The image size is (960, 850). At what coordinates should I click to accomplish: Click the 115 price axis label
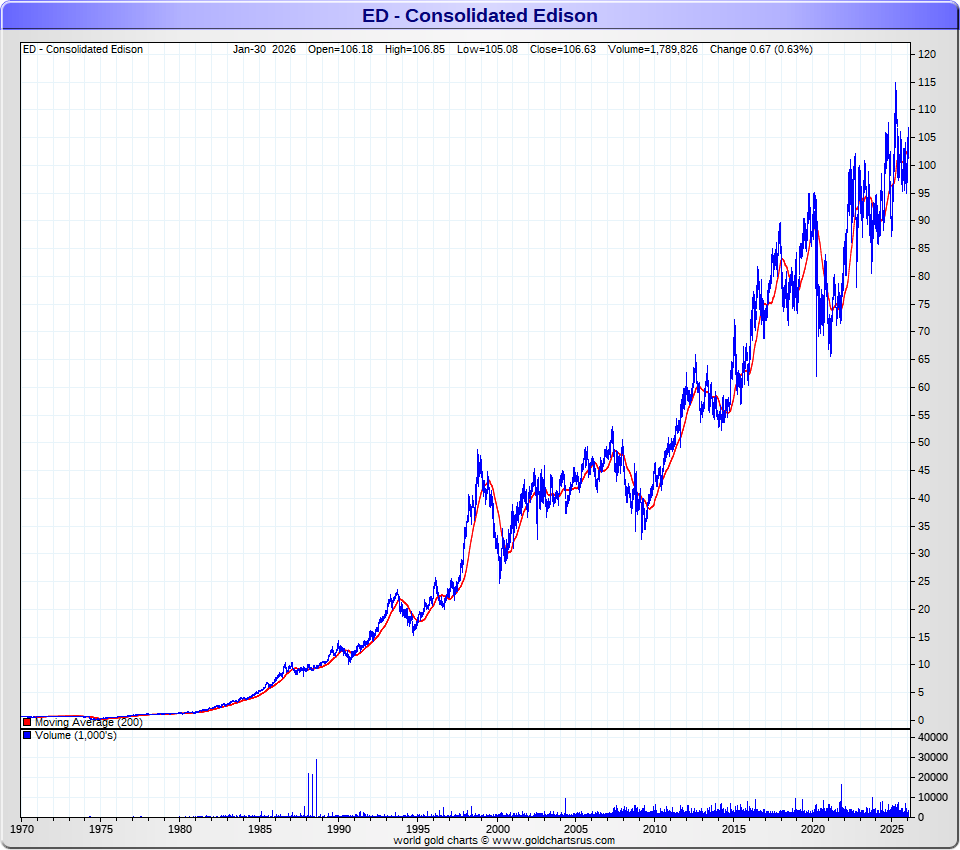pyautogui.click(x=927, y=82)
